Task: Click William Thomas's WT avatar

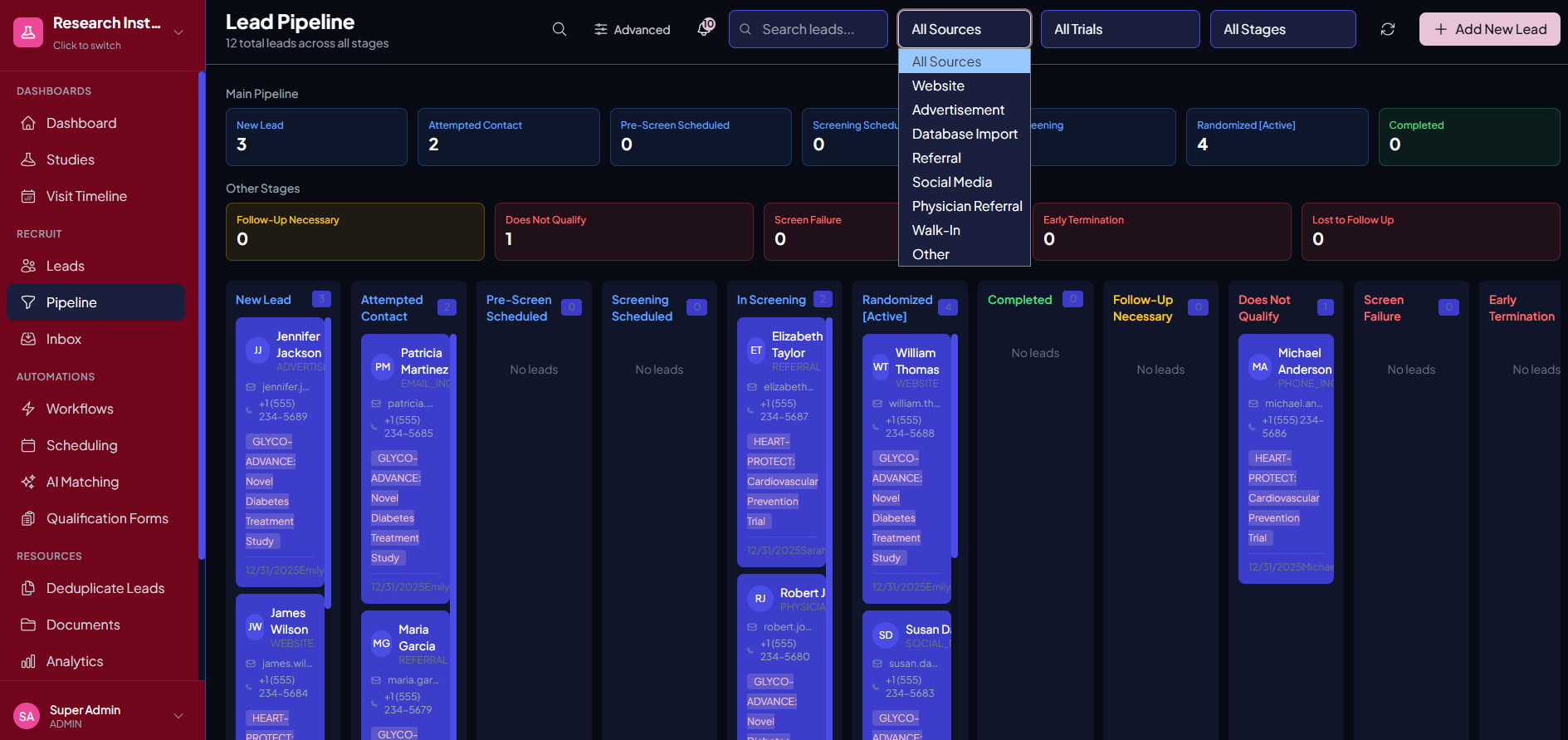Action: click(x=881, y=367)
